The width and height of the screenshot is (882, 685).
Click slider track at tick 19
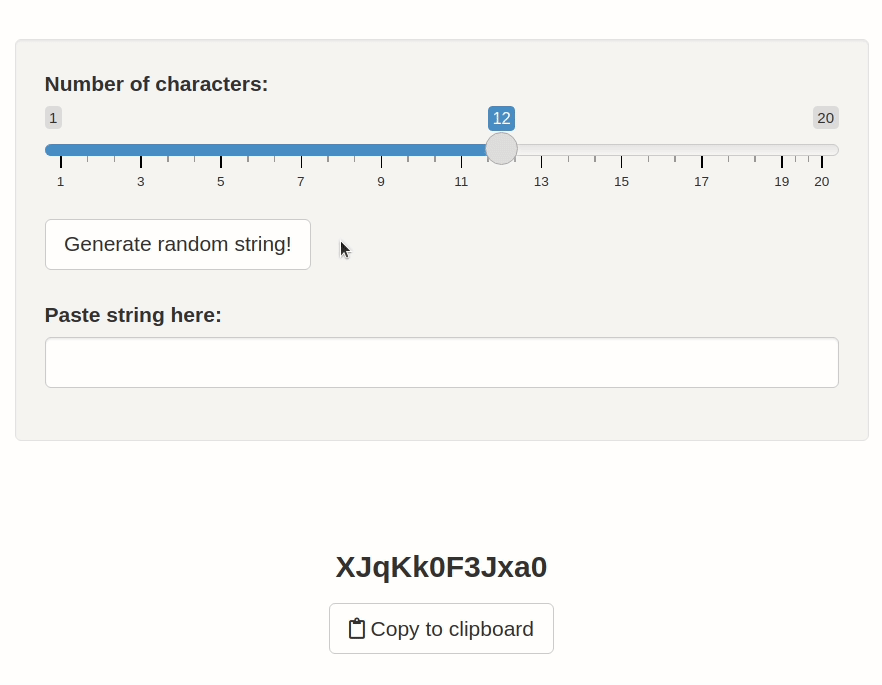(x=782, y=150)
